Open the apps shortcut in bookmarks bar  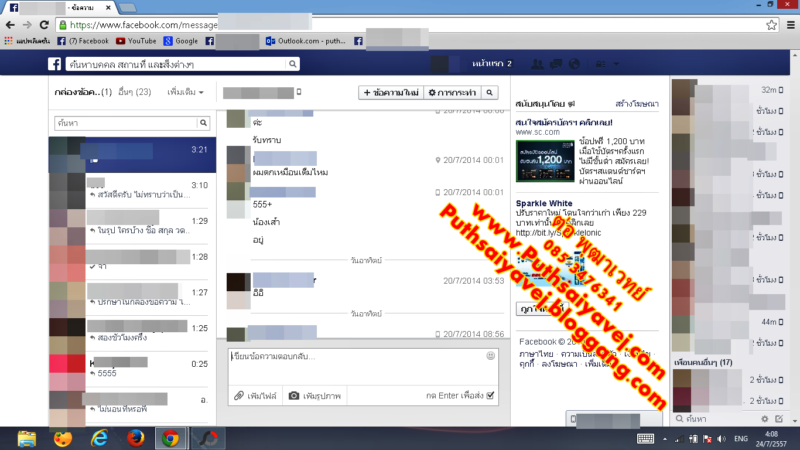27,41
